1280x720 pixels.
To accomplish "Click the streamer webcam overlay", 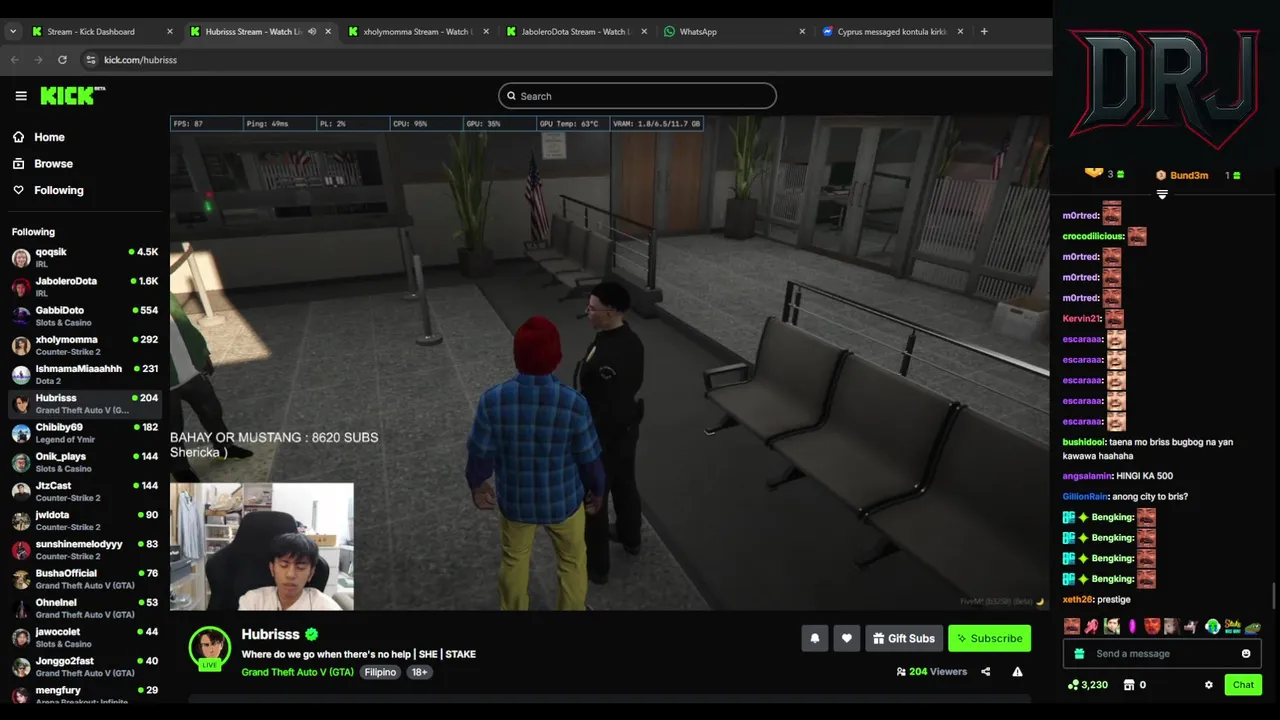I will [x=261, y=547].
